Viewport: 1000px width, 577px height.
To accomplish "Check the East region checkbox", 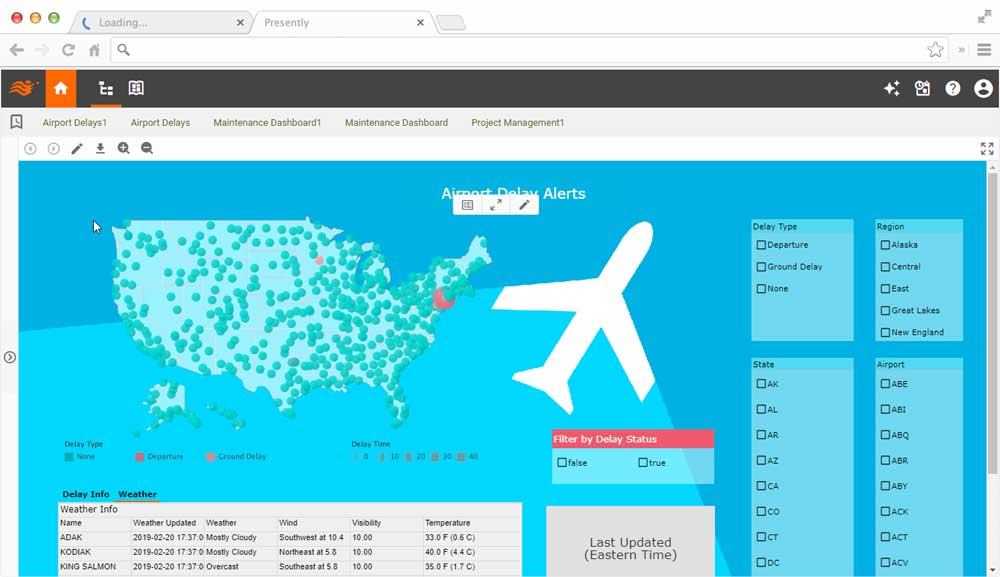I will coord(885,289).
